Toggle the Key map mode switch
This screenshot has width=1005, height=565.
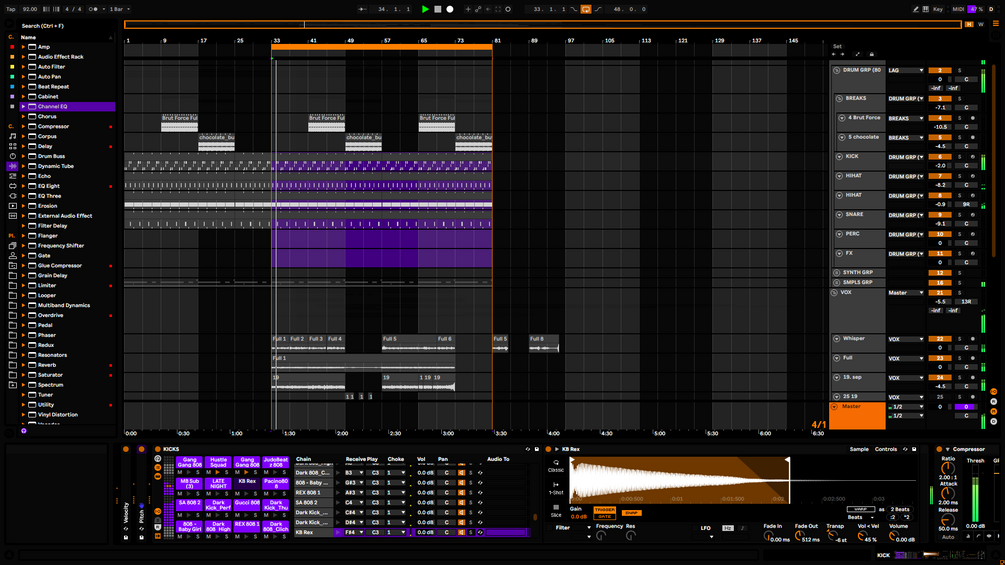pos(938,9)
